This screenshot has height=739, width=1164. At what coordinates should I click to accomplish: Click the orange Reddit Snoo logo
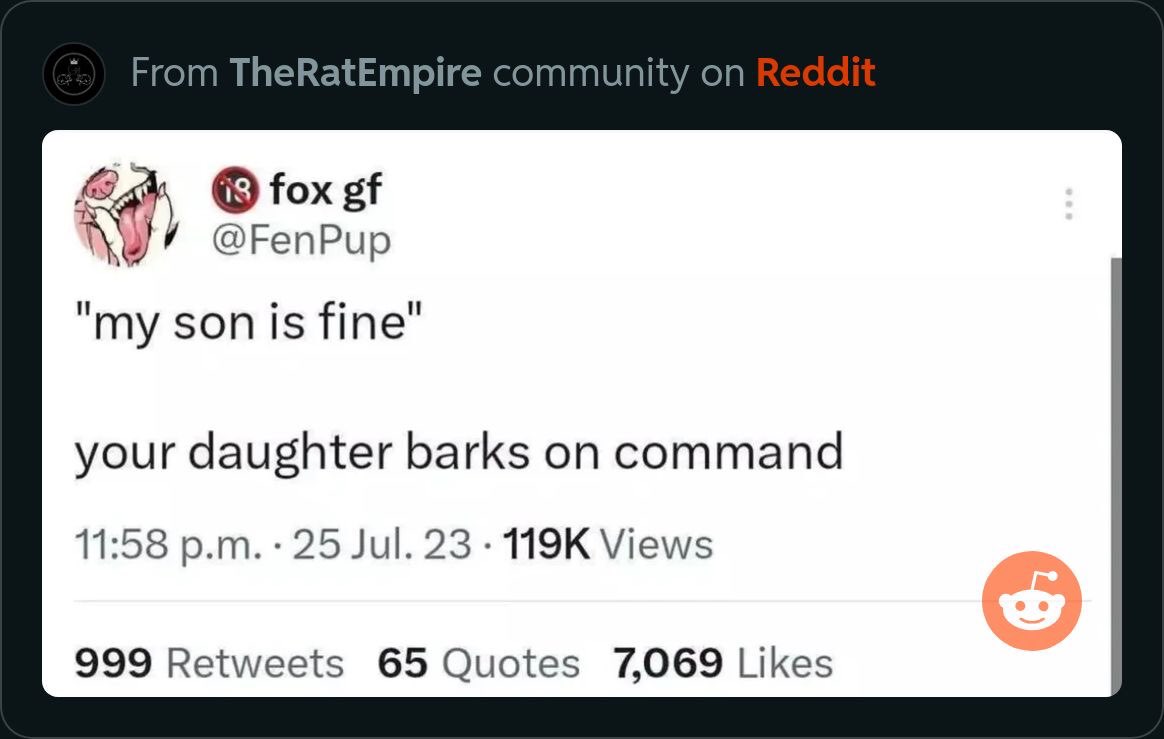1031,601
